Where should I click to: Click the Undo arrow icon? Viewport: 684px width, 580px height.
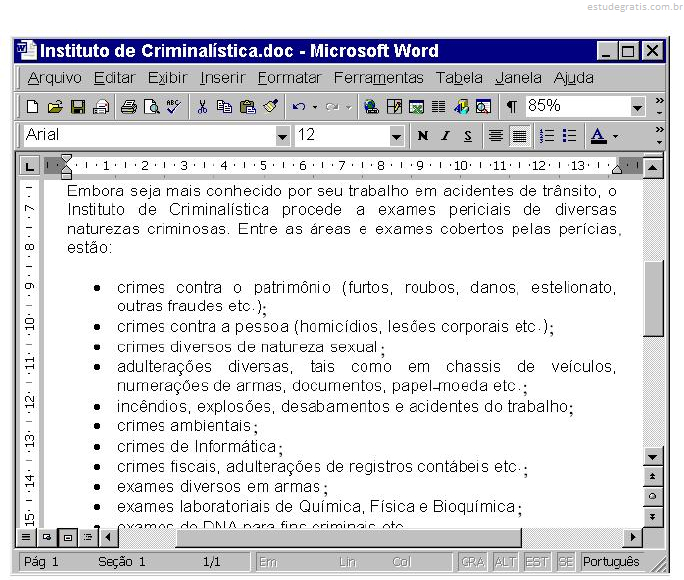298,107
